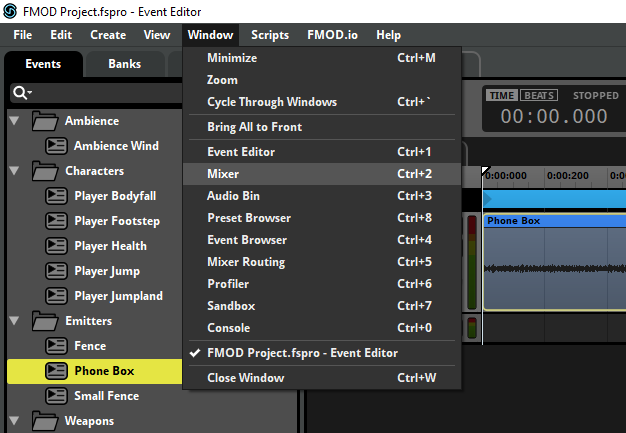Click the Ambience folder icon
The image size is (626, 433).
[45, 121]
